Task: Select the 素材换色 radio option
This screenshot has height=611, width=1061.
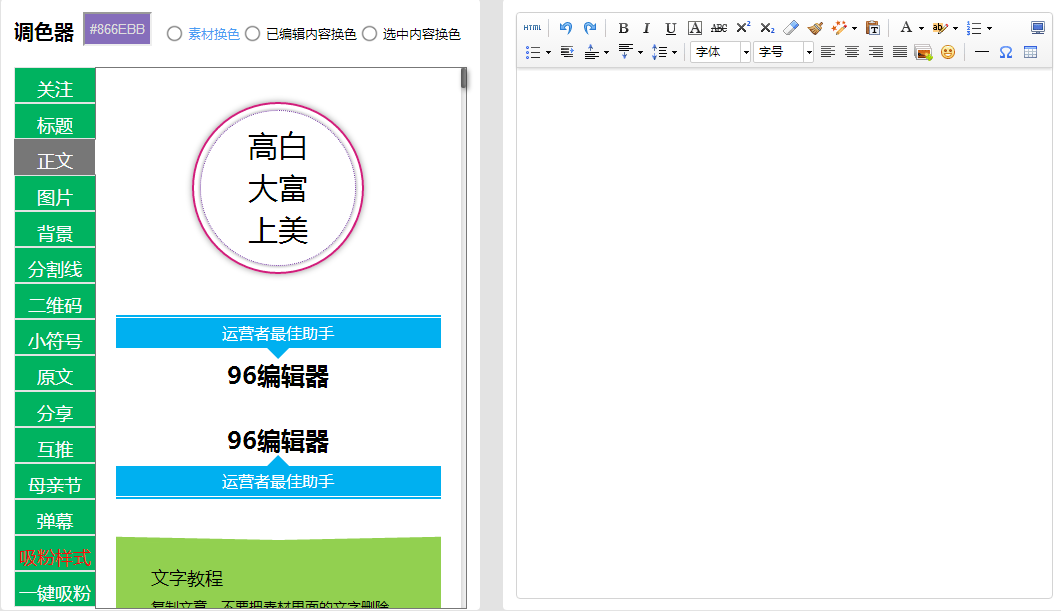Action: pos(175,34)
